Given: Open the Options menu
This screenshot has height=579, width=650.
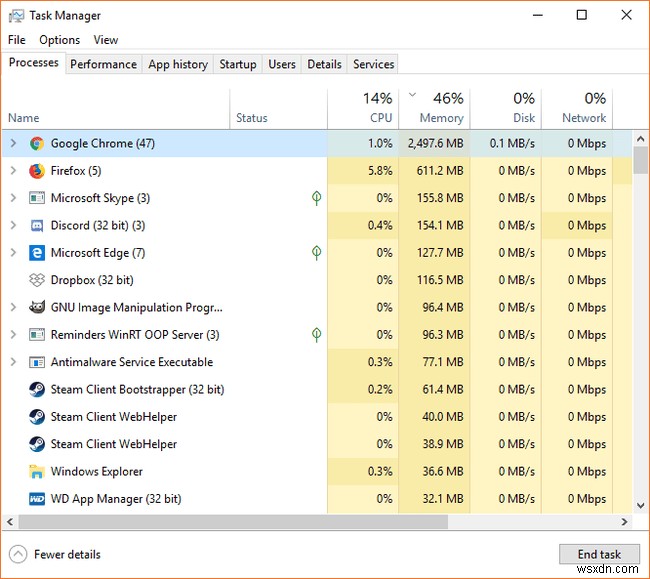Looking at the screenshot, I should coord(59,40).
